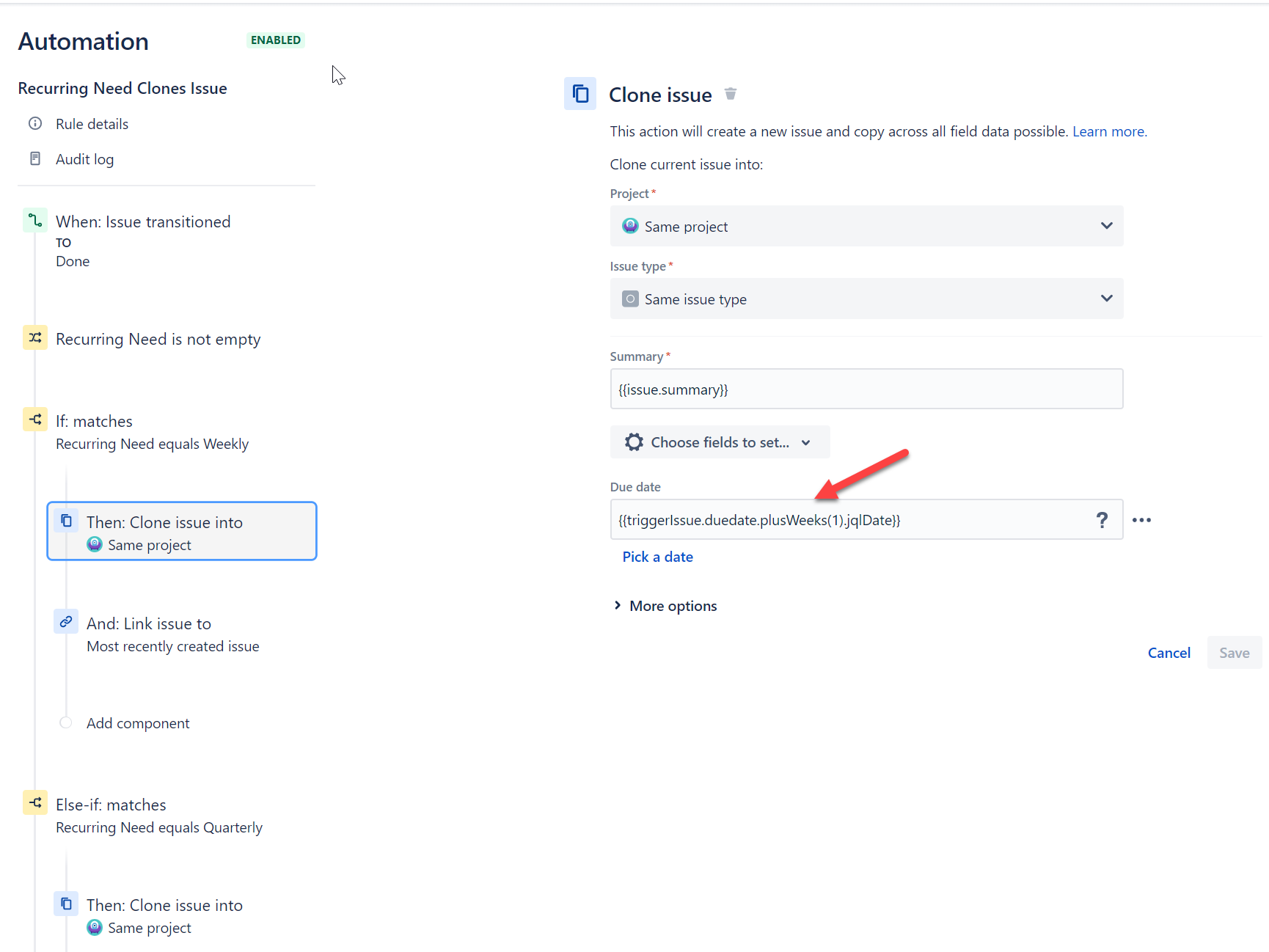1269x952 pixels.
Task: Click the Cancel button
Action: point(1169,653)
